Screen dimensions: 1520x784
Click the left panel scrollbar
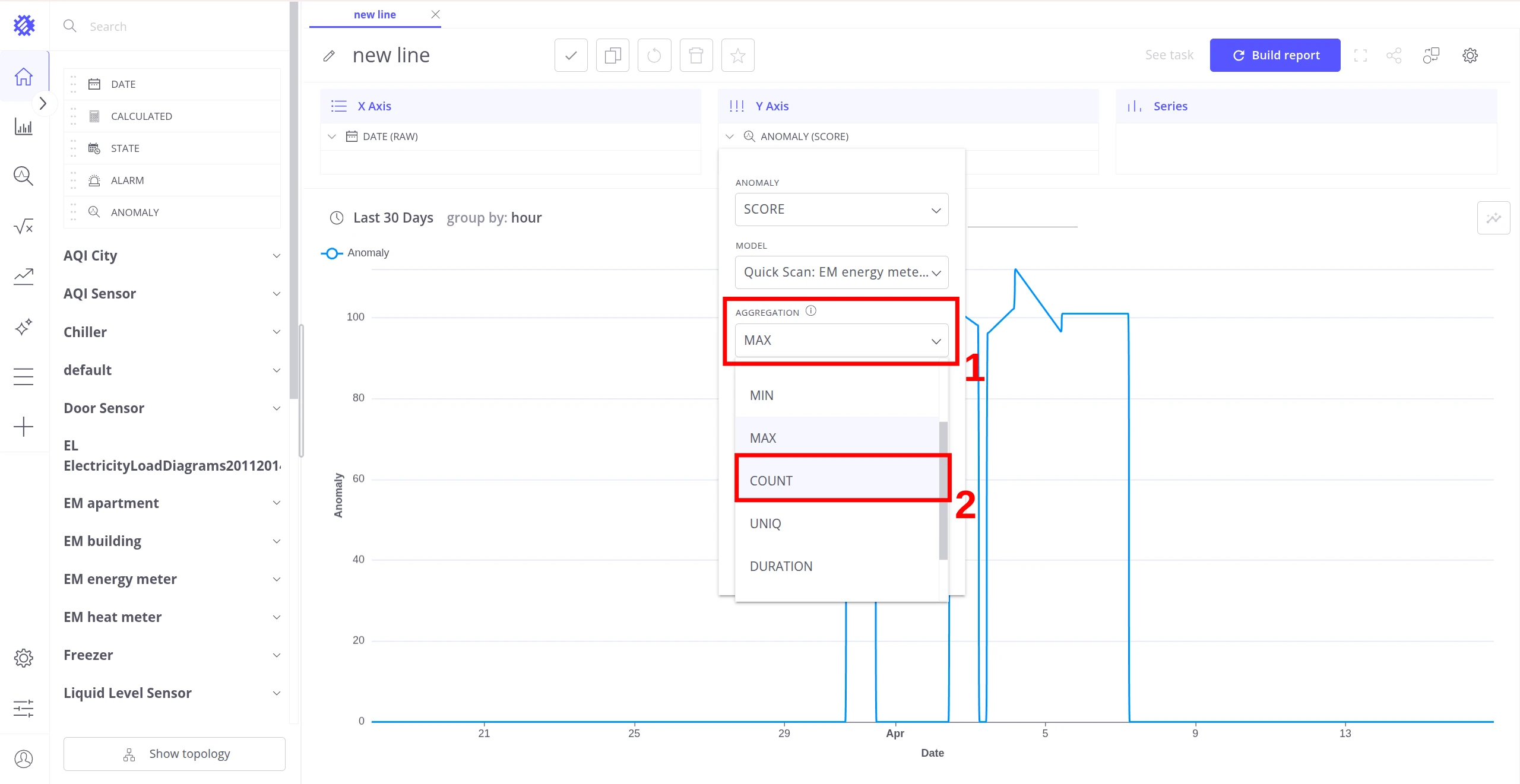click(x=293, y=201)
